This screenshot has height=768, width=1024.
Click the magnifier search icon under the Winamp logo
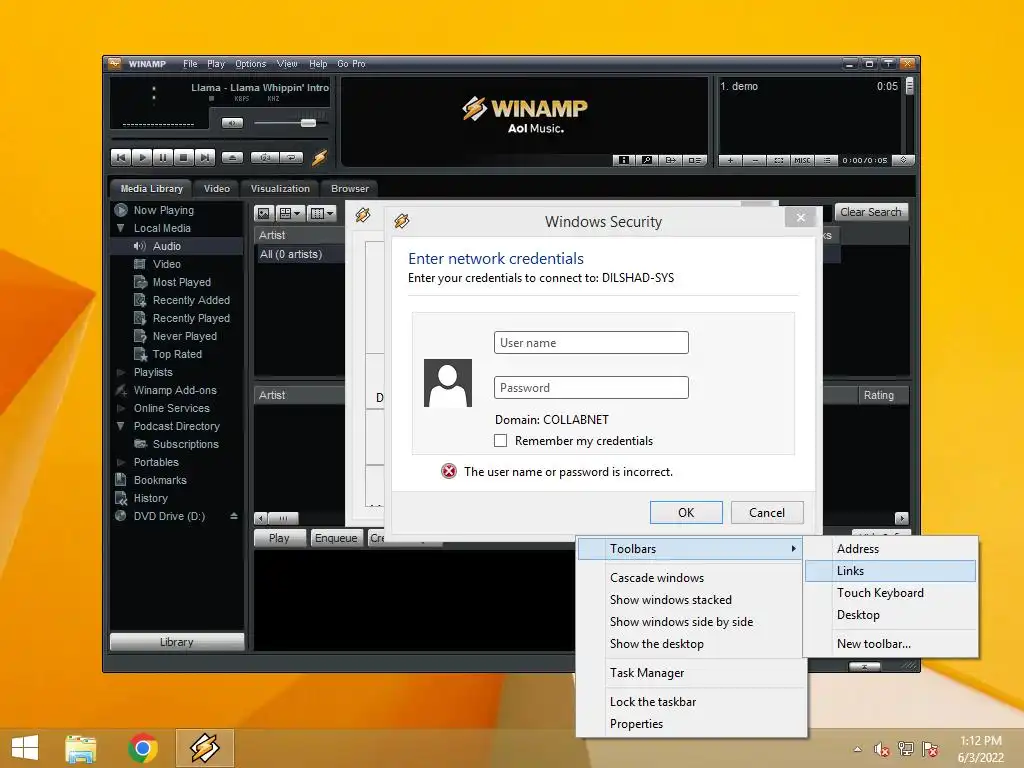[x=647, y=160]
